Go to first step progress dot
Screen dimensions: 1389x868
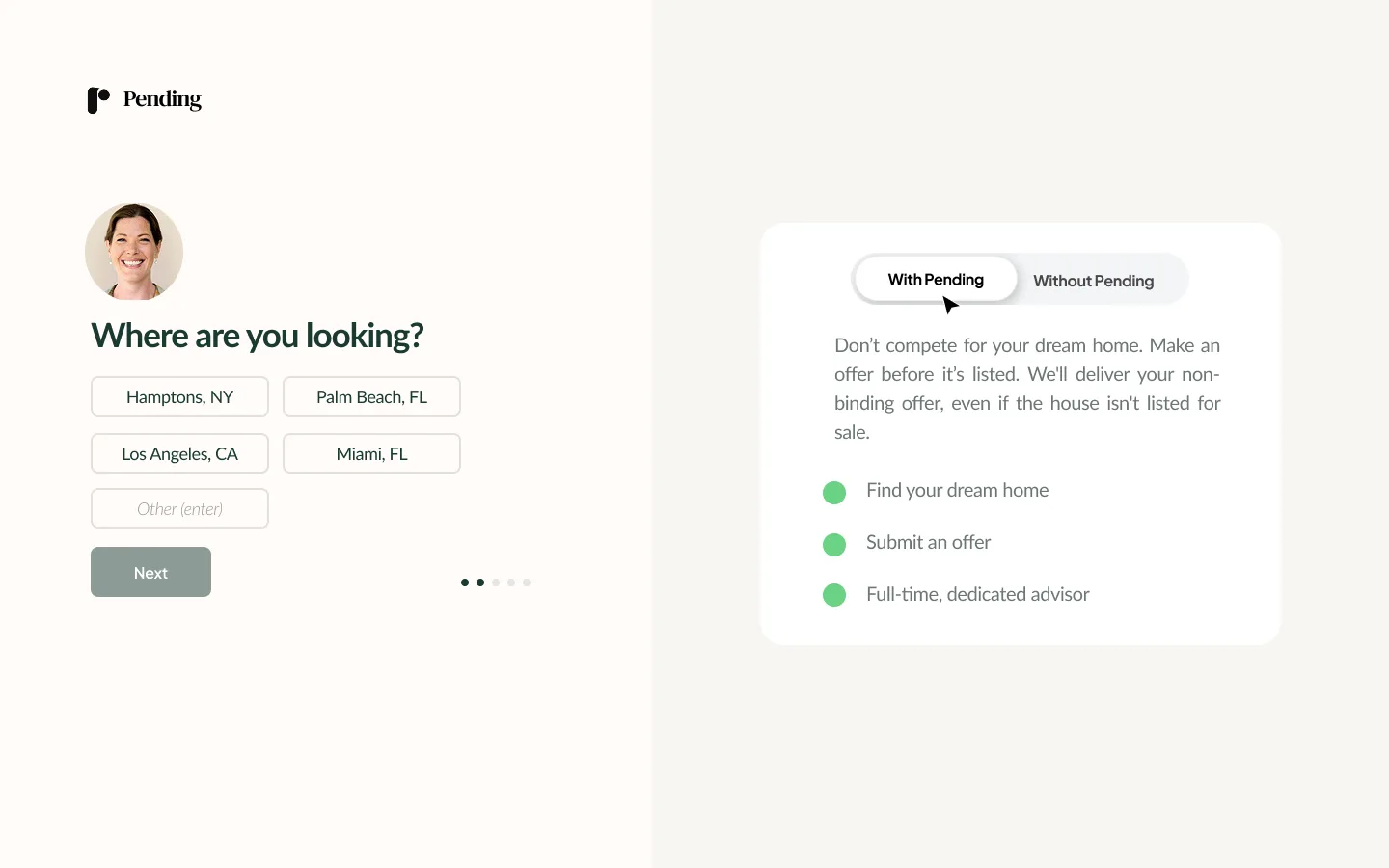pos(465,583)
